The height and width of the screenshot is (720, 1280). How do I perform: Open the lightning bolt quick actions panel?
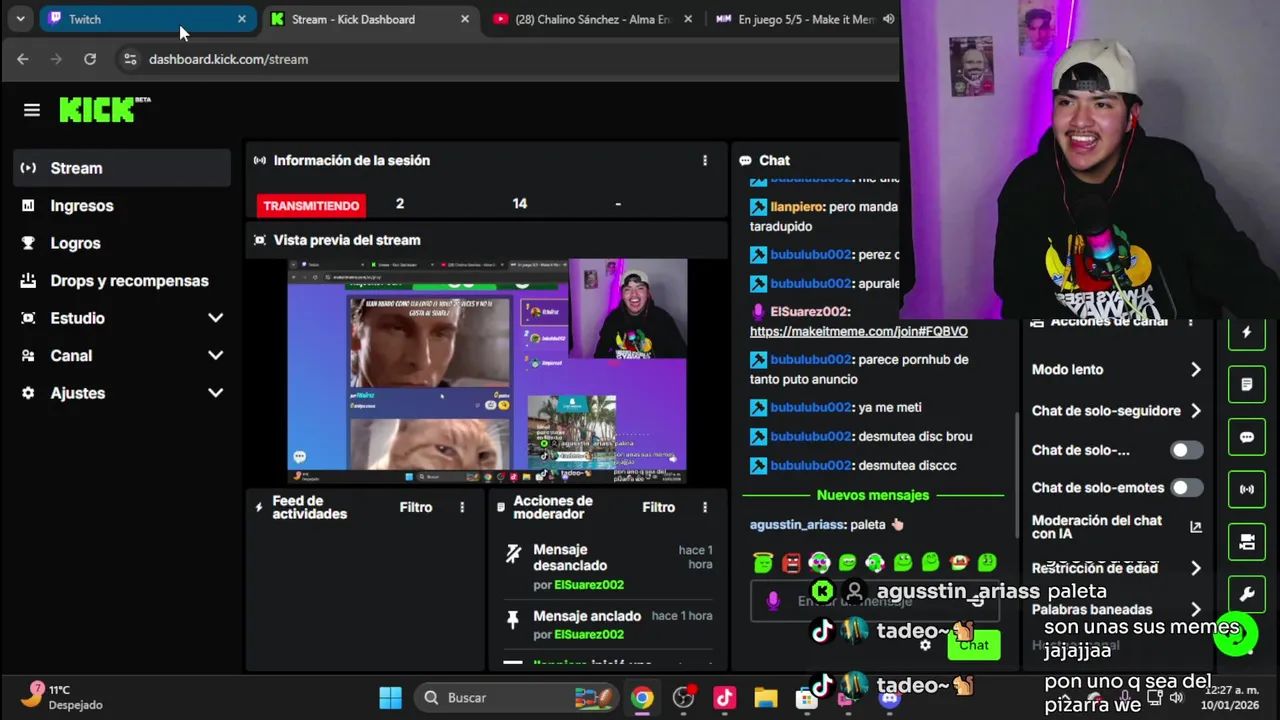(x=1247, y=333)
